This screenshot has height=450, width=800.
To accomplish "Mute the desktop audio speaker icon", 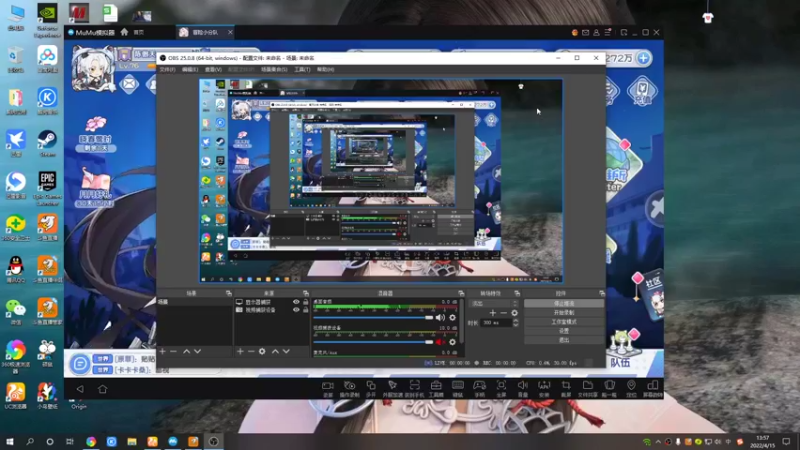I will pyautogui.click(x=440, y=317).
